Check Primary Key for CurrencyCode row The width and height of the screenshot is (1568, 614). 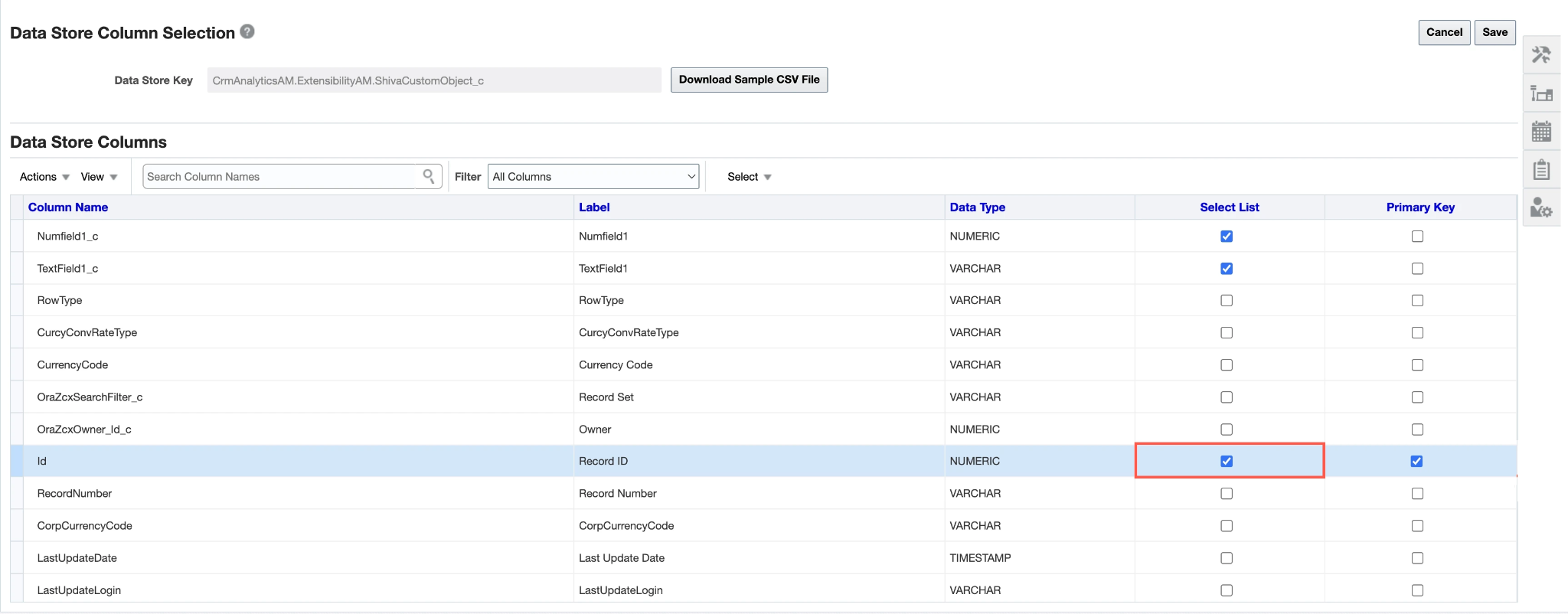(x=1417, y=365)
